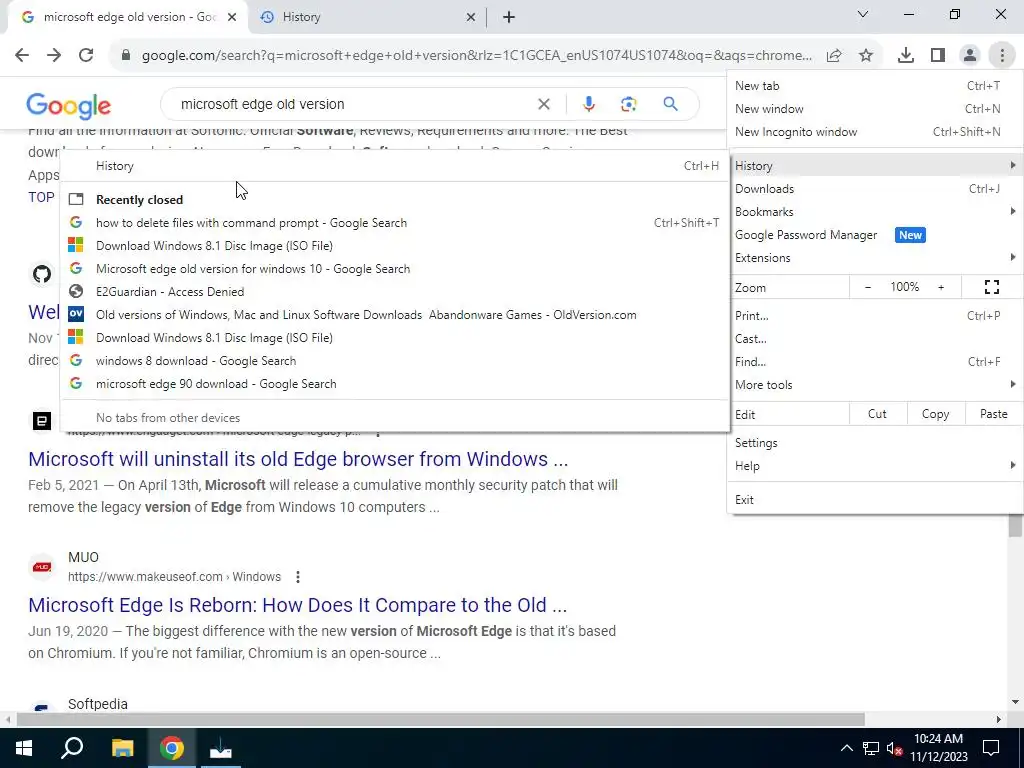This screenshot has height=768, width=1024.
Task: Reopen the OldVersion.com recently closed entry
Action: tap(394, 315)
